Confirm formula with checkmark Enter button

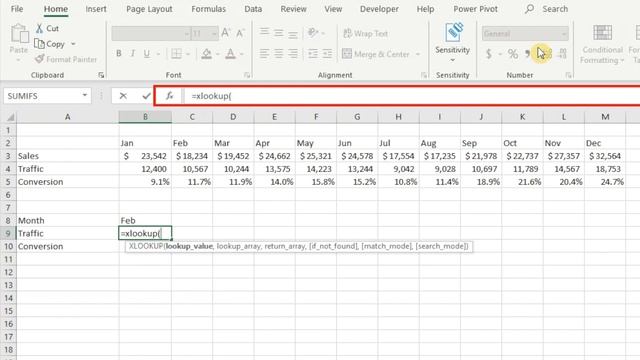(146, 96)
